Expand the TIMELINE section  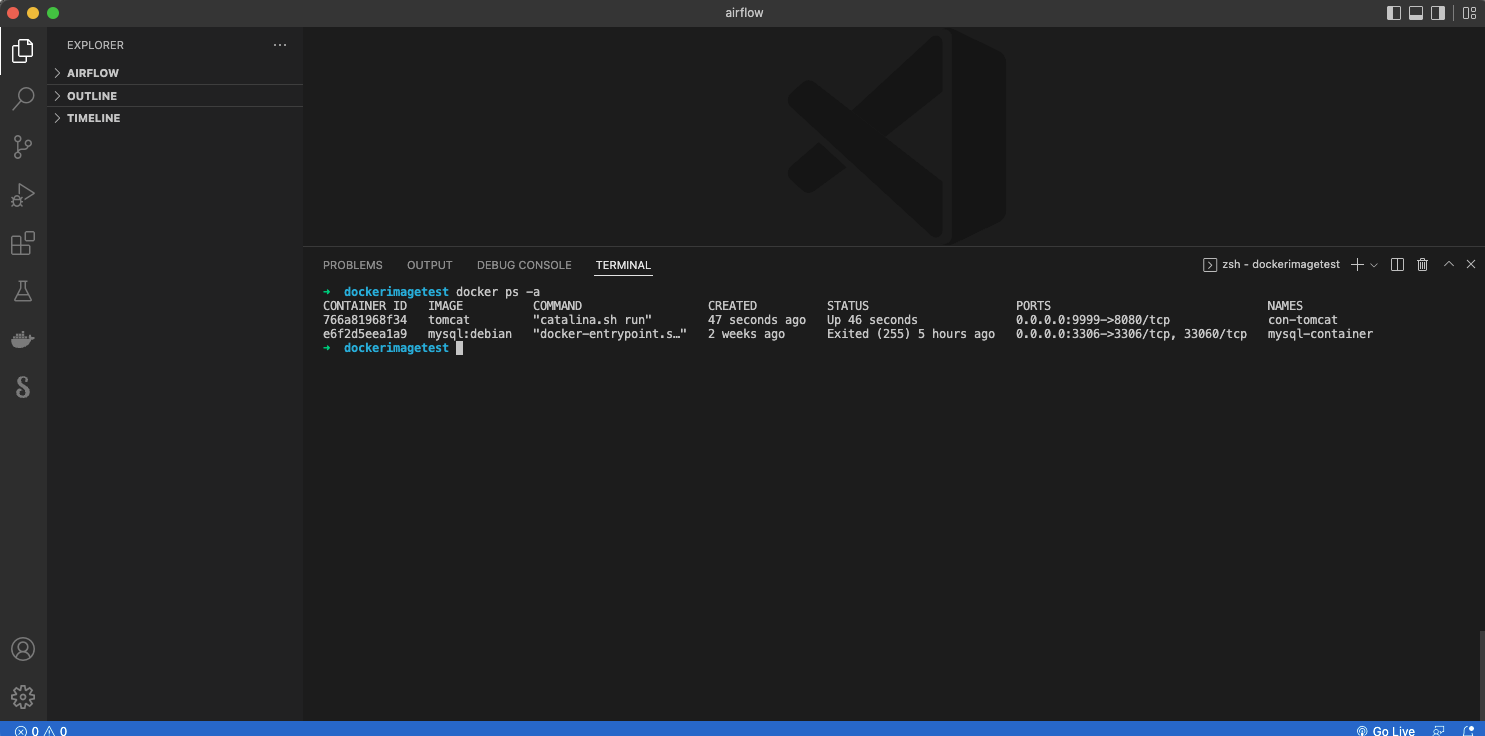click(x=175, y=118)
